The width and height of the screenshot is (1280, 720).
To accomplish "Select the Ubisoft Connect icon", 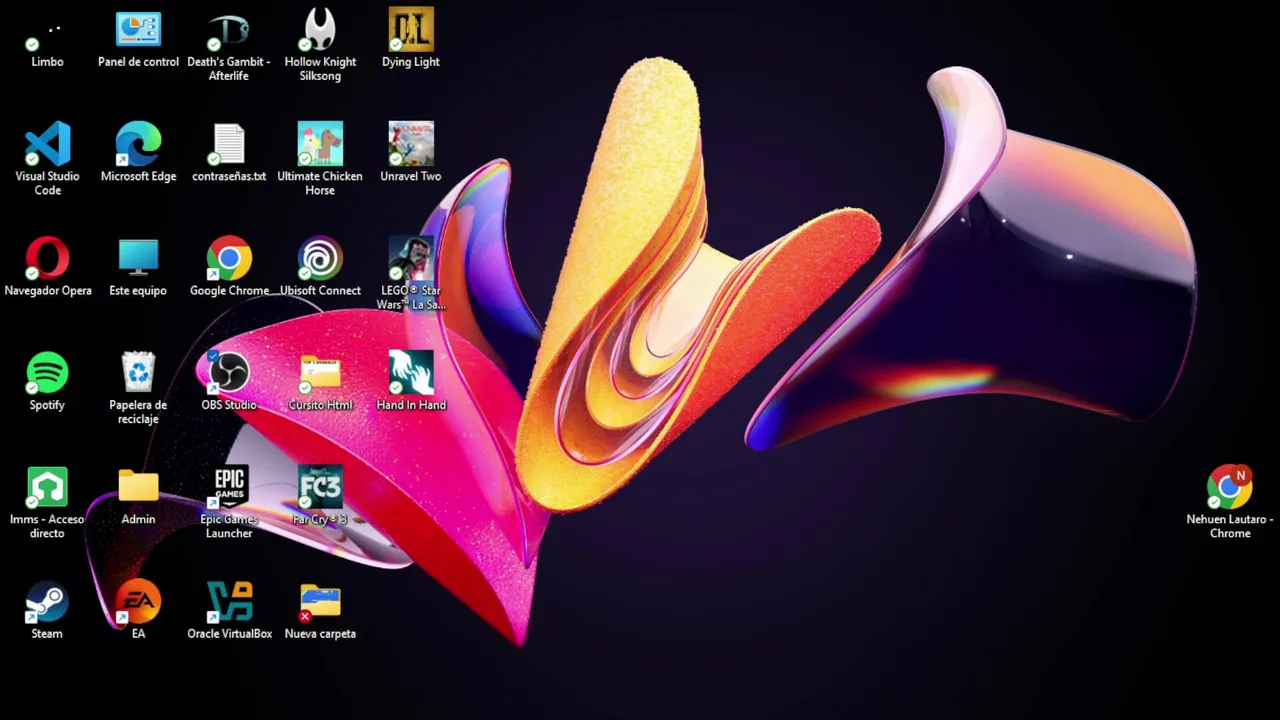I will pos(320,268).
